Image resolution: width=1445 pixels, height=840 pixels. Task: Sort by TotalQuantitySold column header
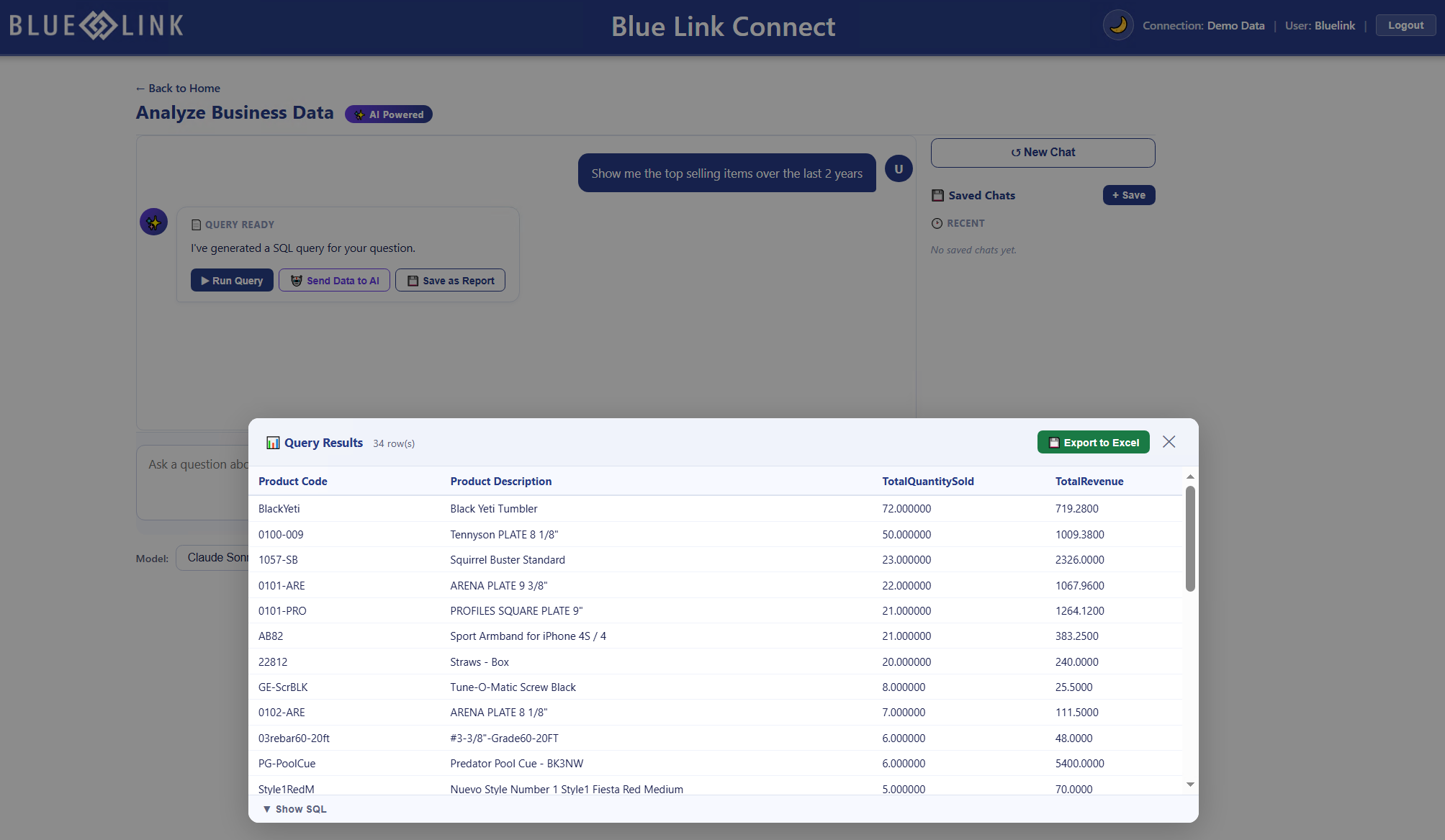coord(927,482)
